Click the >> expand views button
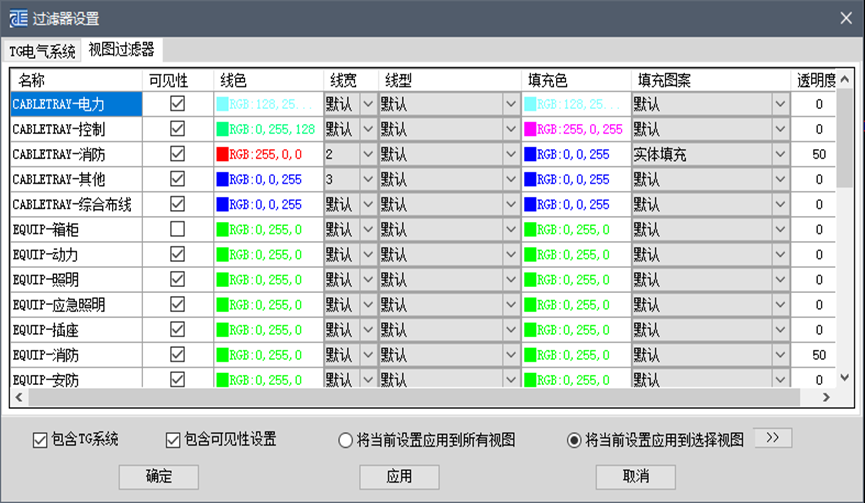865x503 pixels. (x=773, y=438)
